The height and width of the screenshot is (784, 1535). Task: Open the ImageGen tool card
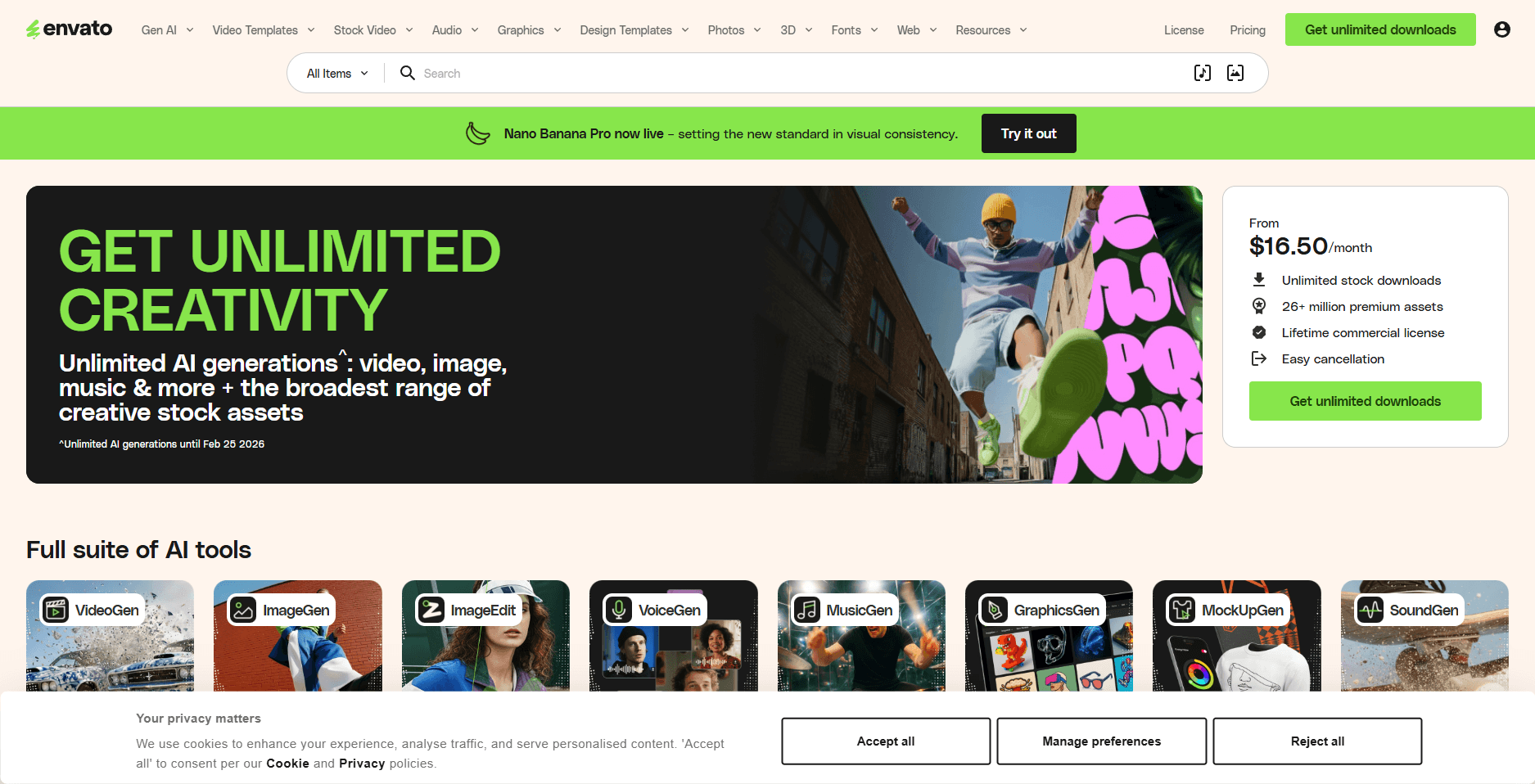pos(298,636)
